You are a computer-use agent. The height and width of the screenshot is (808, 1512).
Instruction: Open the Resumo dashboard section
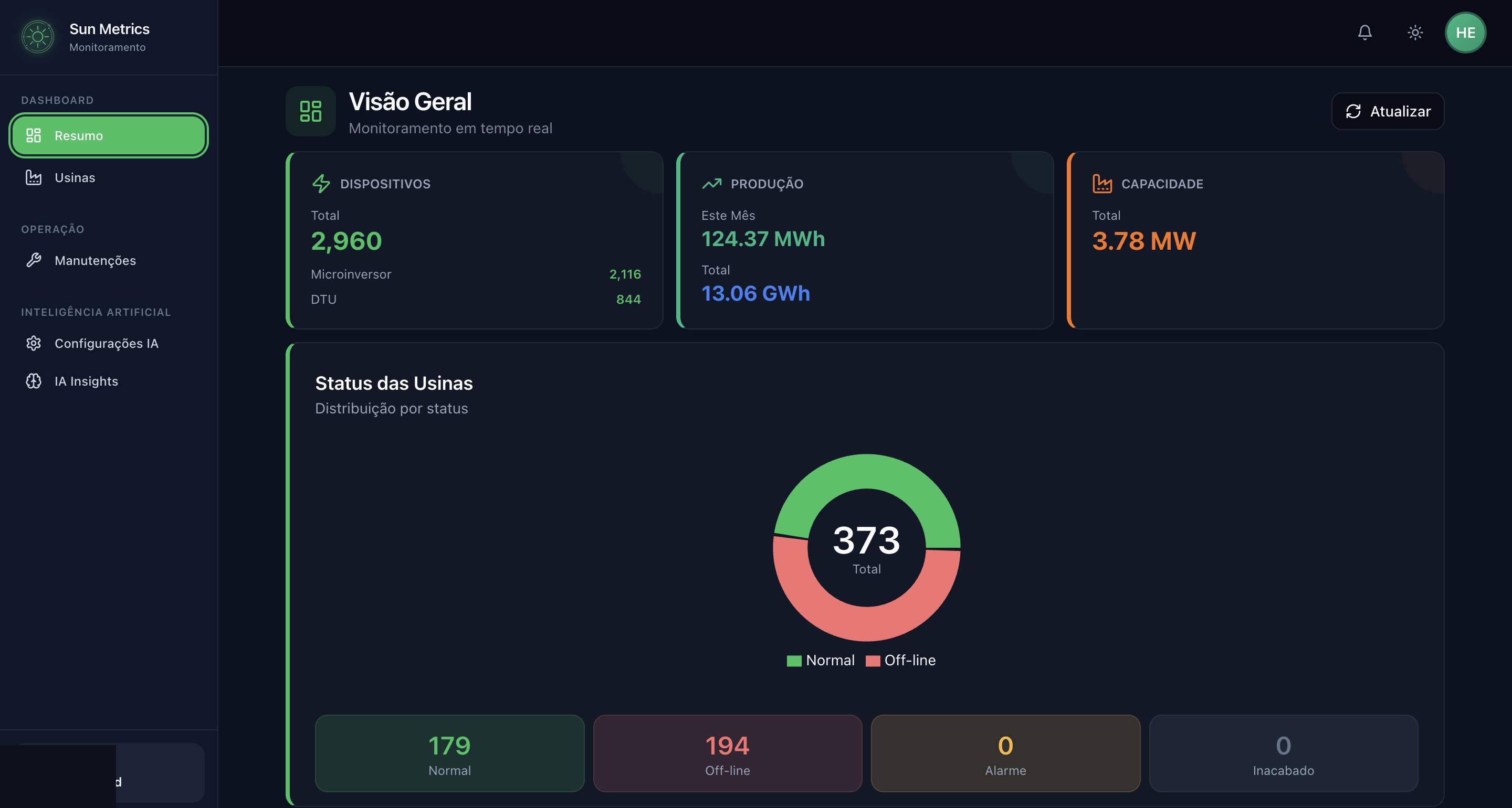[x=108, y=135]
